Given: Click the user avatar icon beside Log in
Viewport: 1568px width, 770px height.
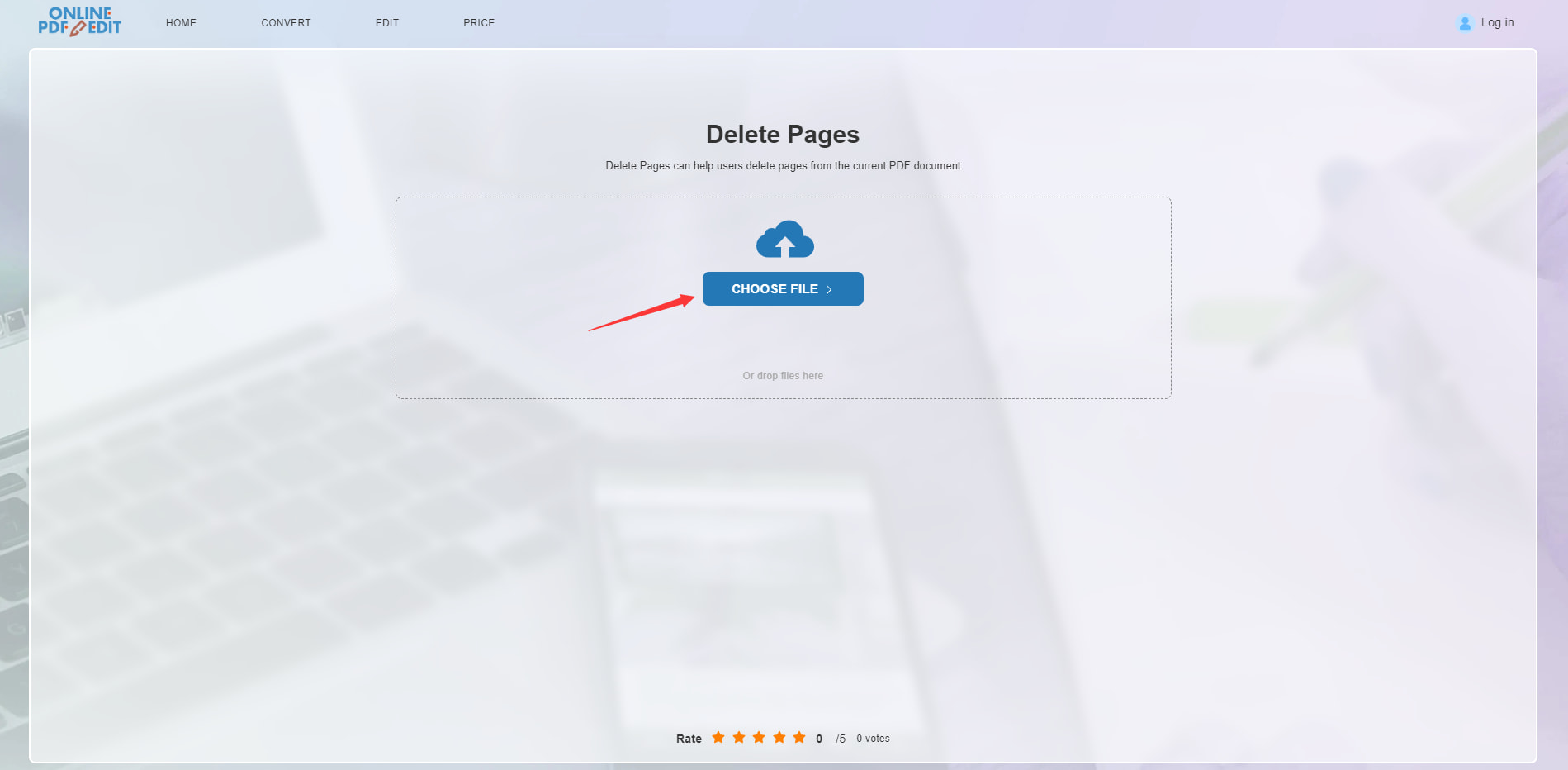Looking at the screenshot, I should pyautogui.click(x=1464, y=22).
